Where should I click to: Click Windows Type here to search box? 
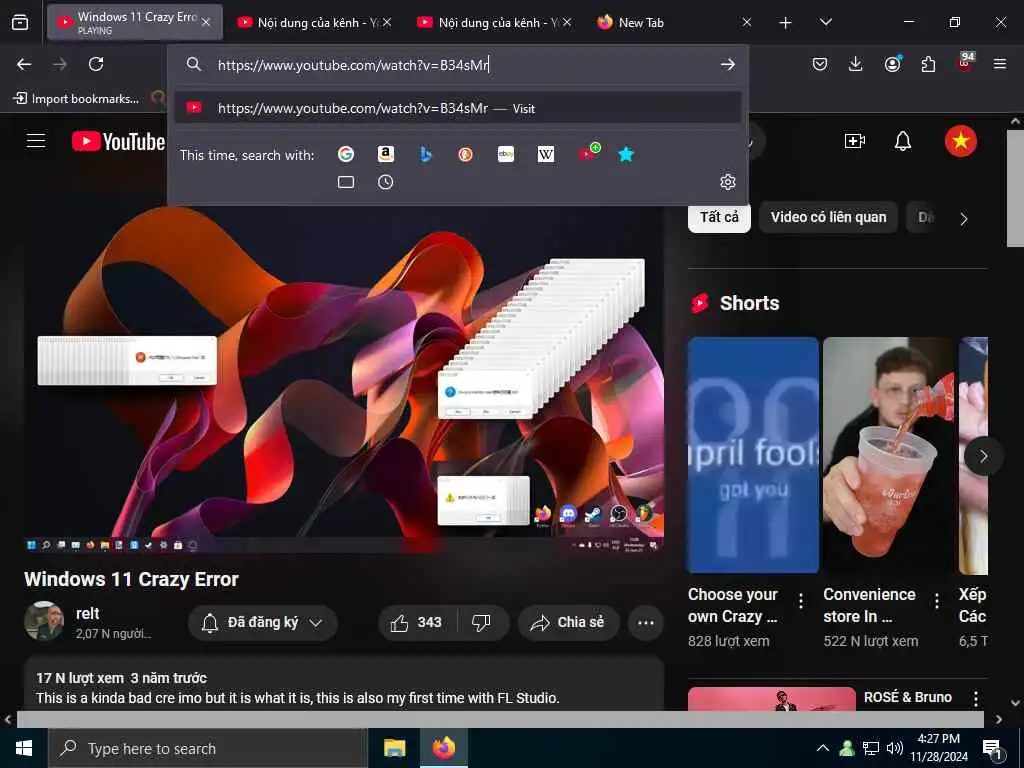pos(208,748)
